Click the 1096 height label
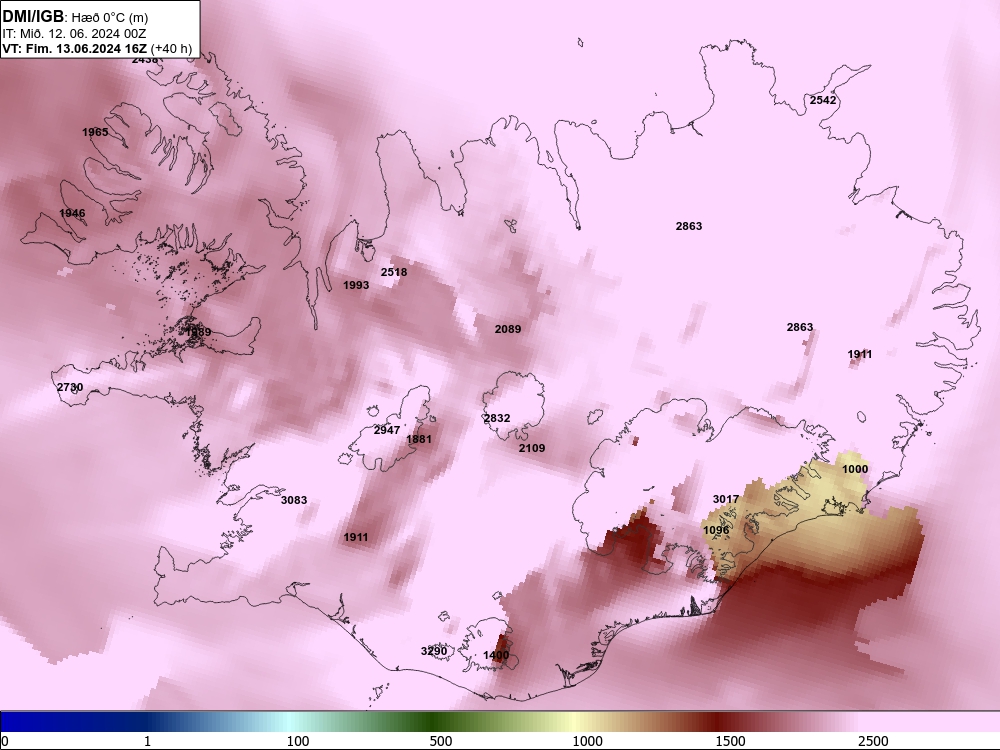The height and width of the screenshot is (750, 1000). pos(716,530)
